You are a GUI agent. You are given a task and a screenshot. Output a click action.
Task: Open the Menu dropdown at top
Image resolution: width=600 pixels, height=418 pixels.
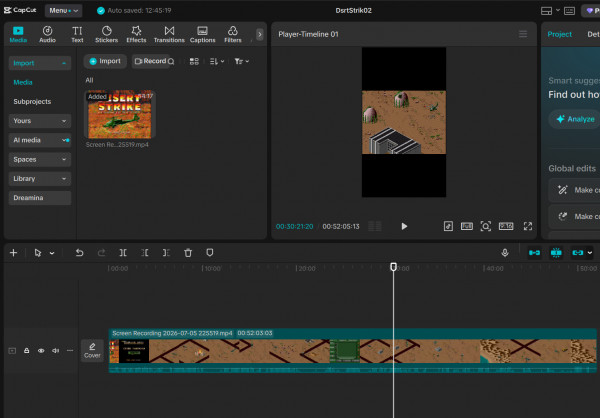click(64, 11)
